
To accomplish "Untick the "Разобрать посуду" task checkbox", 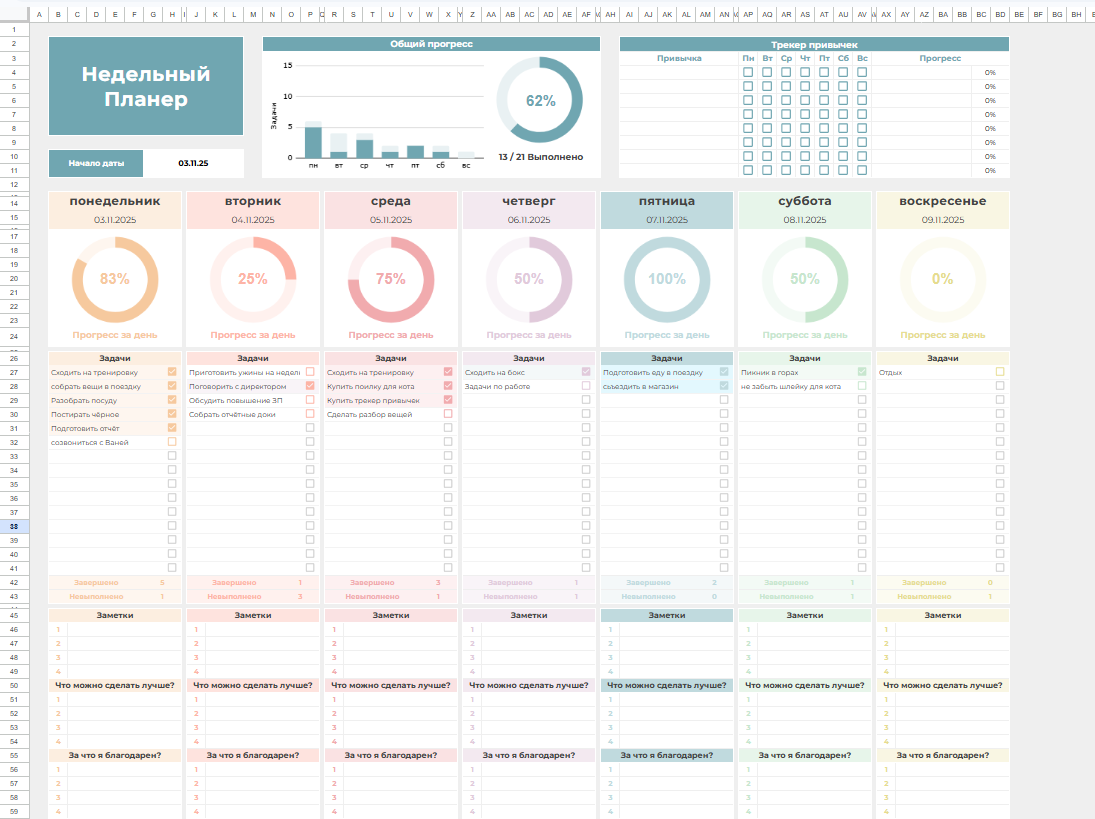I will [x=172, y=400].
